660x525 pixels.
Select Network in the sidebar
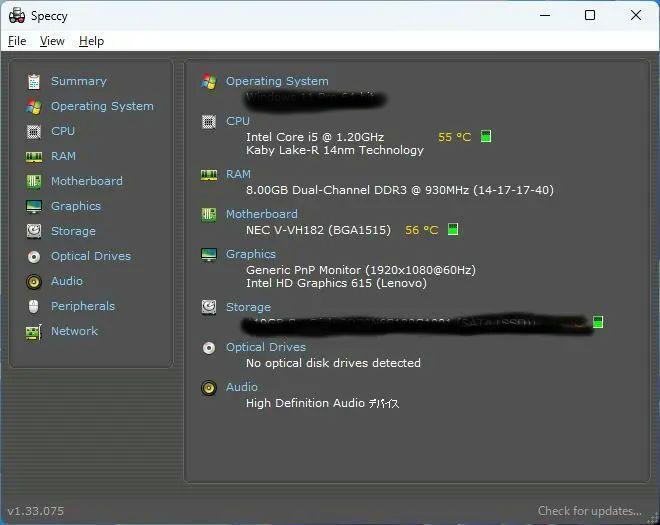coord(75,331)
